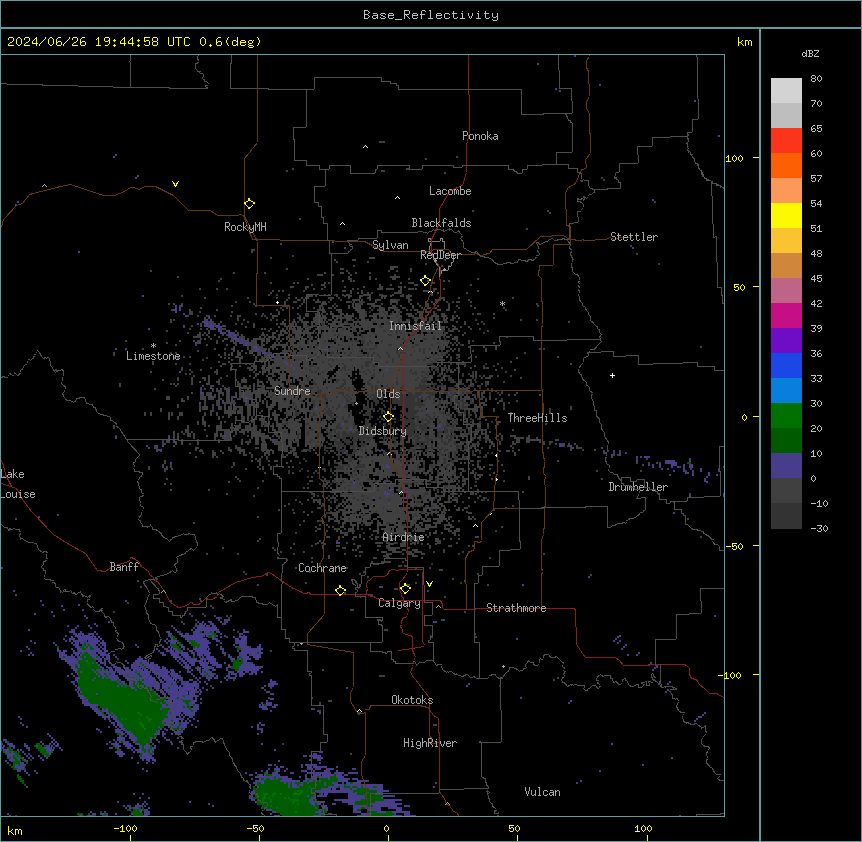Click the km unit label at top right
862x842 pixels.
pos(744,42)
